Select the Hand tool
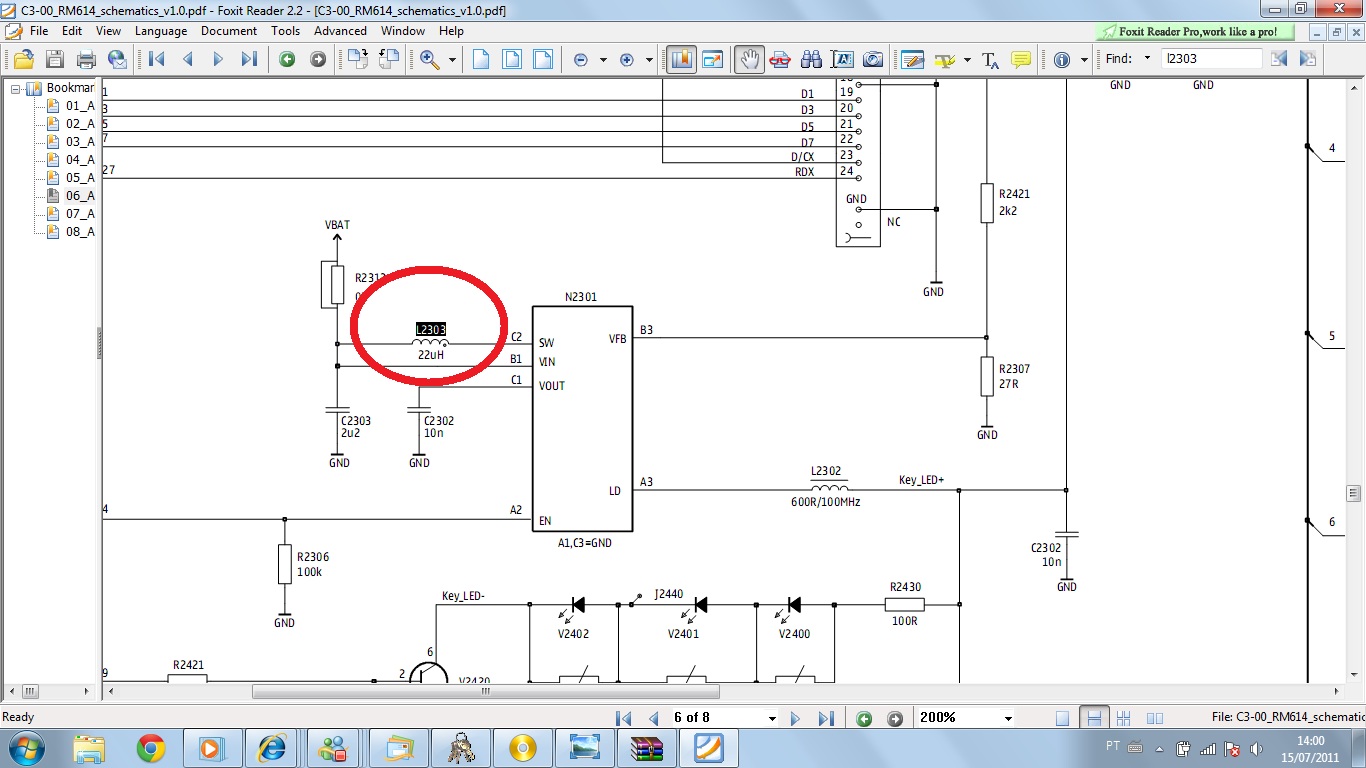This screenshot has width=1366, height=768. pyautogui.click(x=749, y=59)
